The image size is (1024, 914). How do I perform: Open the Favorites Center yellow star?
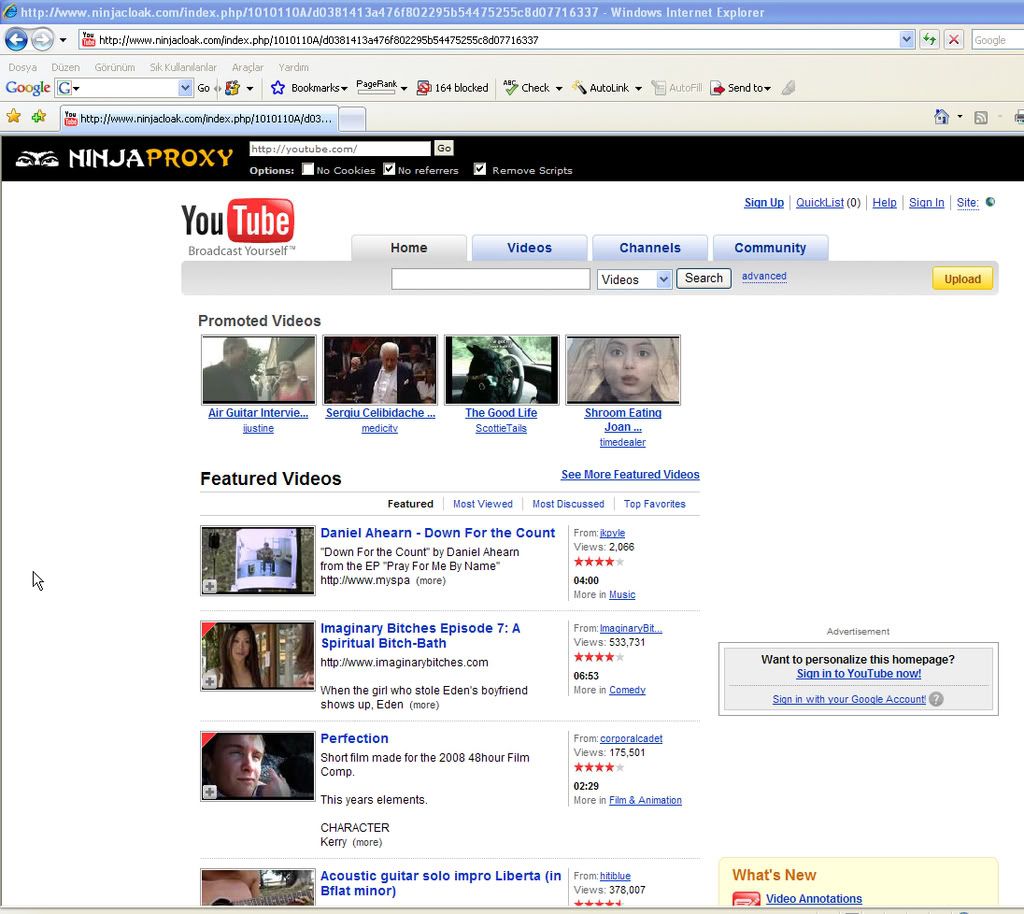click(x=13, y=116)
